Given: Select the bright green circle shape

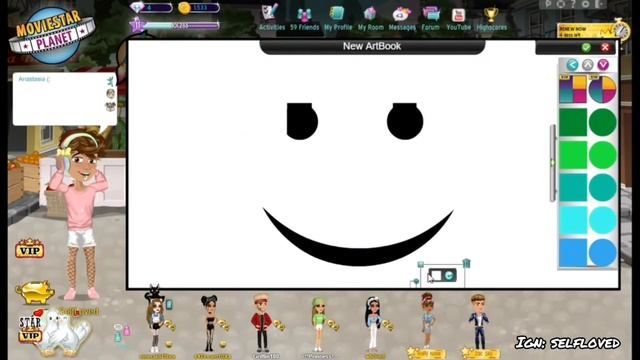Looking at the screenshot, I should click(602, 155).
